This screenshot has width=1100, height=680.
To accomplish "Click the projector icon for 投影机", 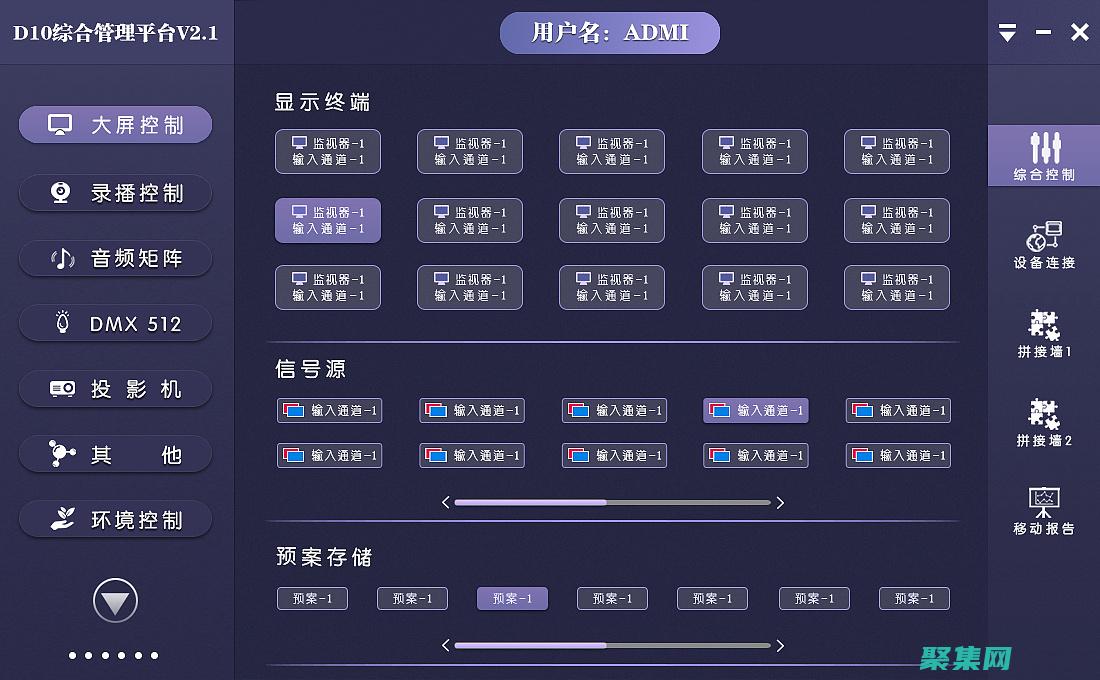I will click(64, 388).
